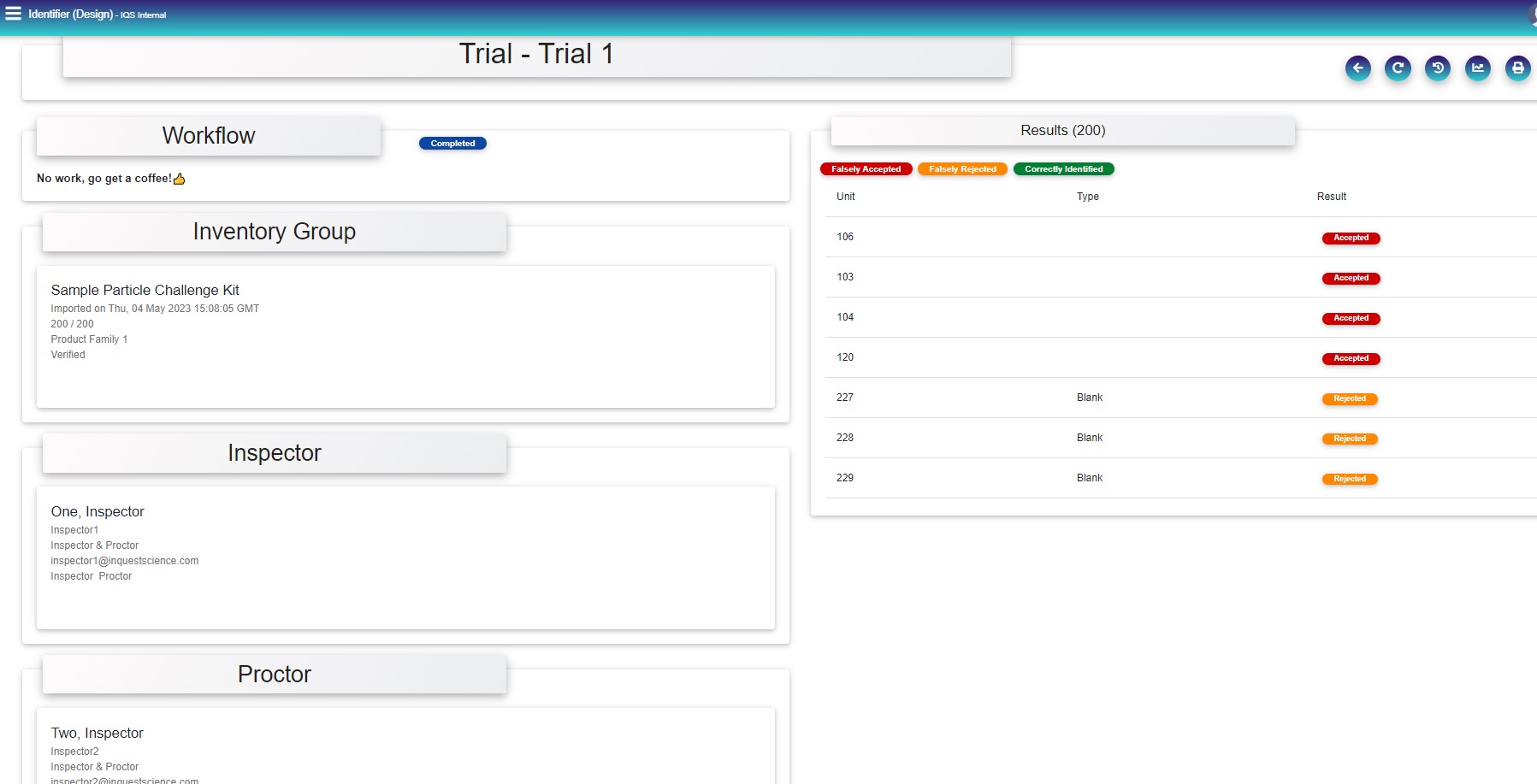
Task: Click the back arrow button
Action: point(1357,68)
